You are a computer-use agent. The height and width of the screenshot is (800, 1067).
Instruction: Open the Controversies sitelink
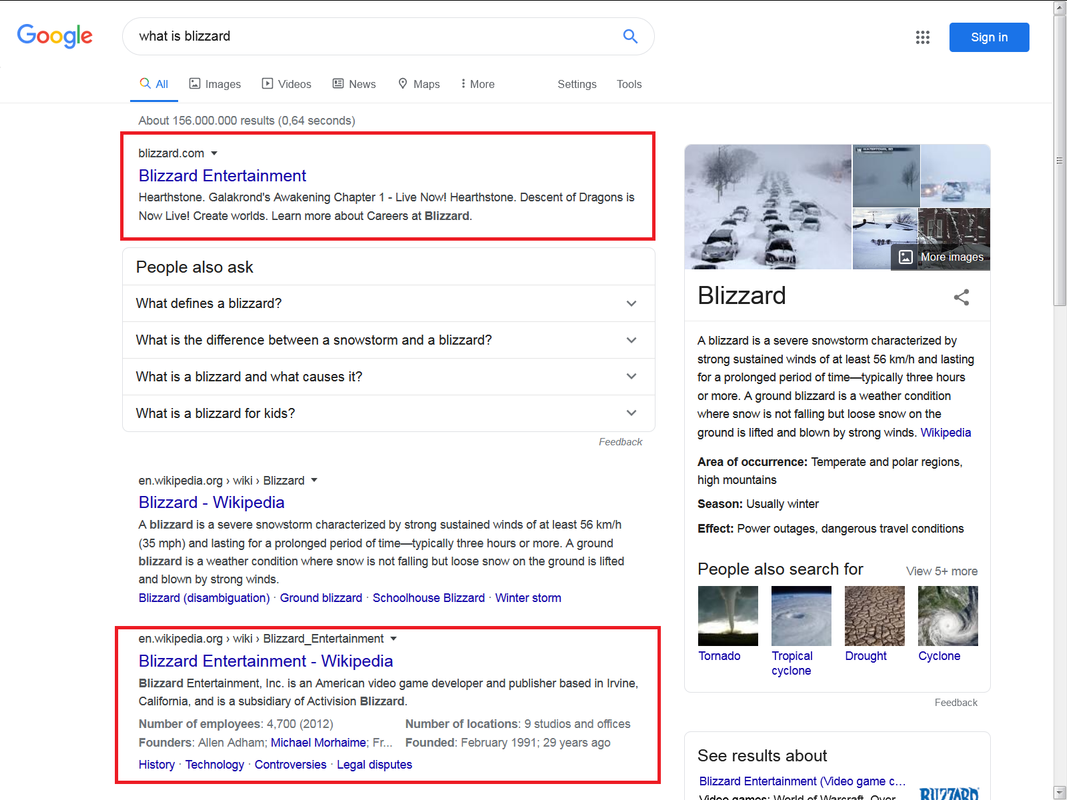coord(291,765)
